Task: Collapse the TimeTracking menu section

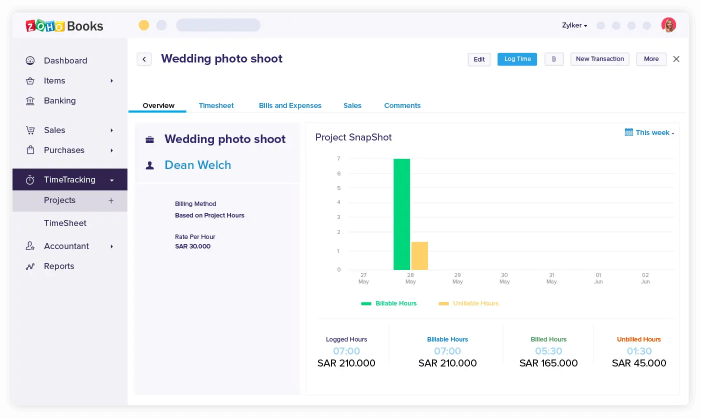Action: (111, 180)
